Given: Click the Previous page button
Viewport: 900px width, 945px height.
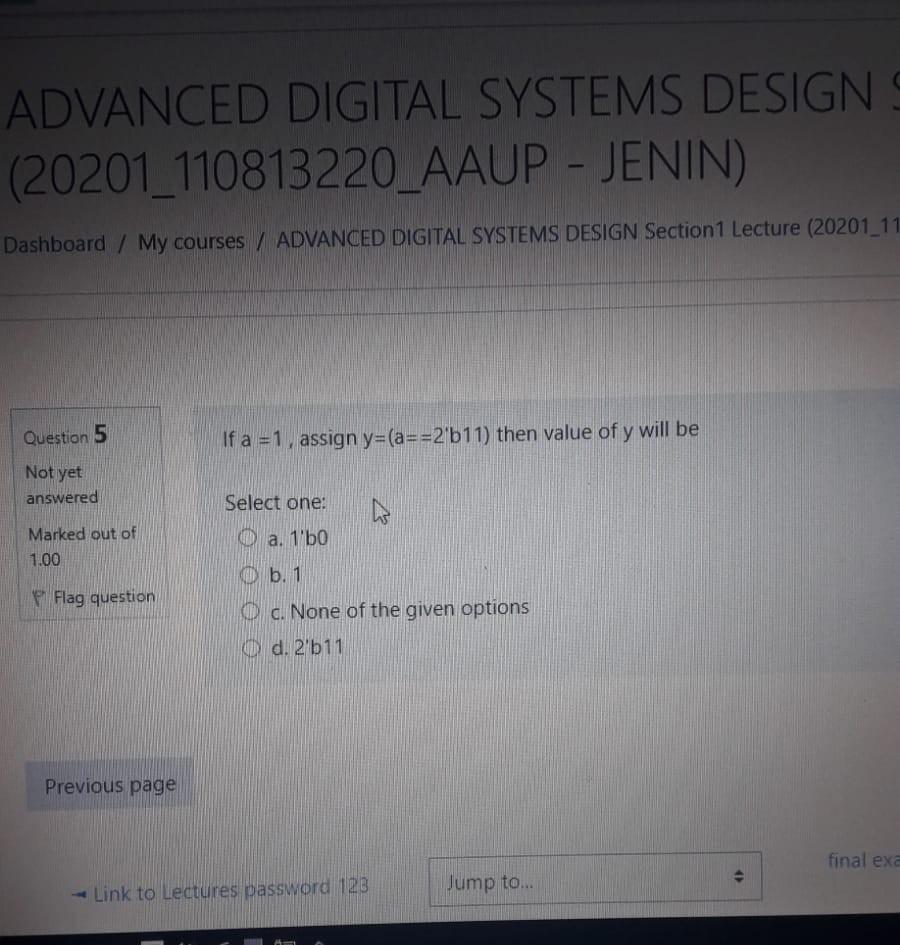Looking at the screenshot, I should pos(110,786).
